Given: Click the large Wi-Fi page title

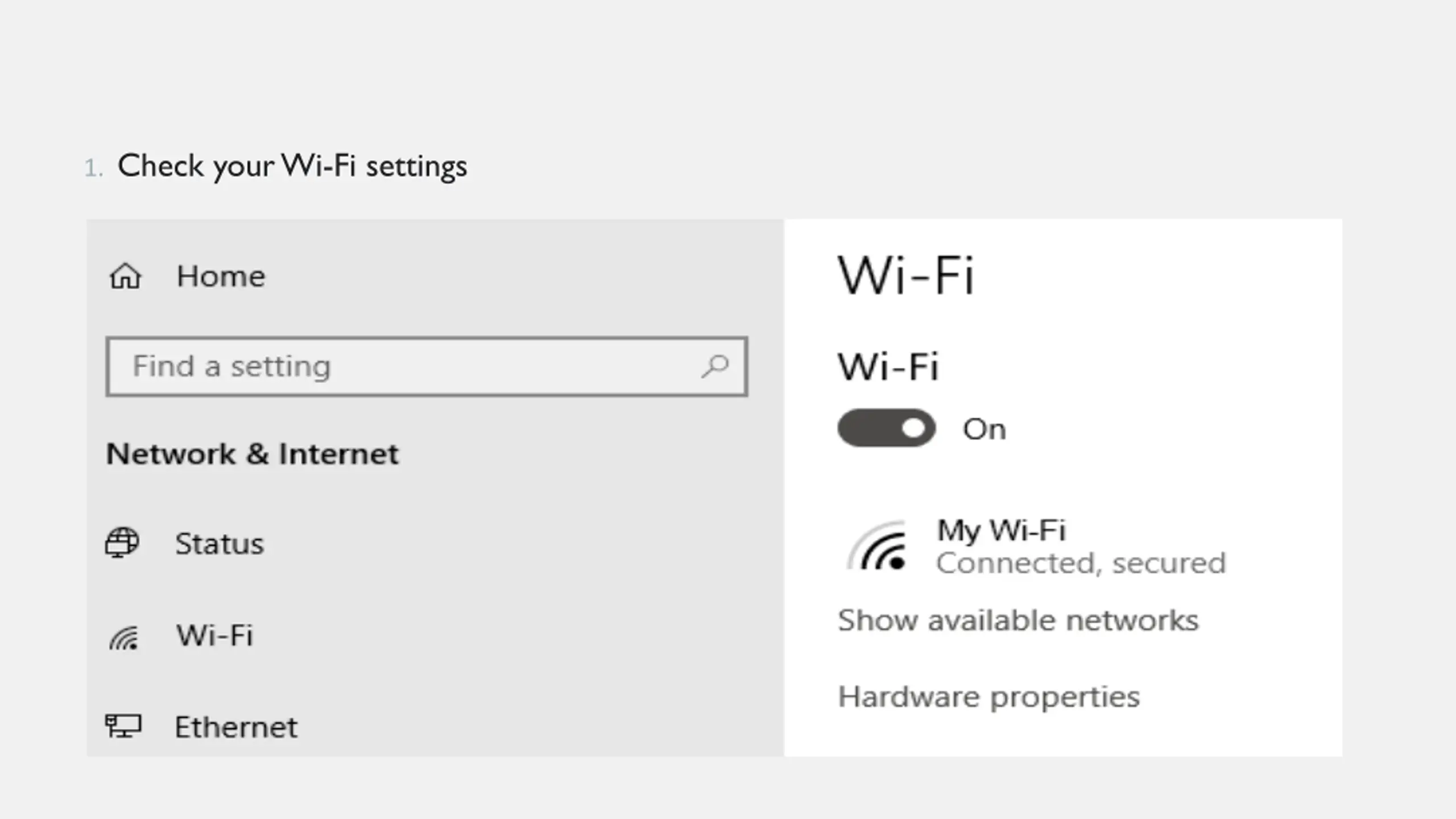Looking at the screenshot, I should 906,276.
